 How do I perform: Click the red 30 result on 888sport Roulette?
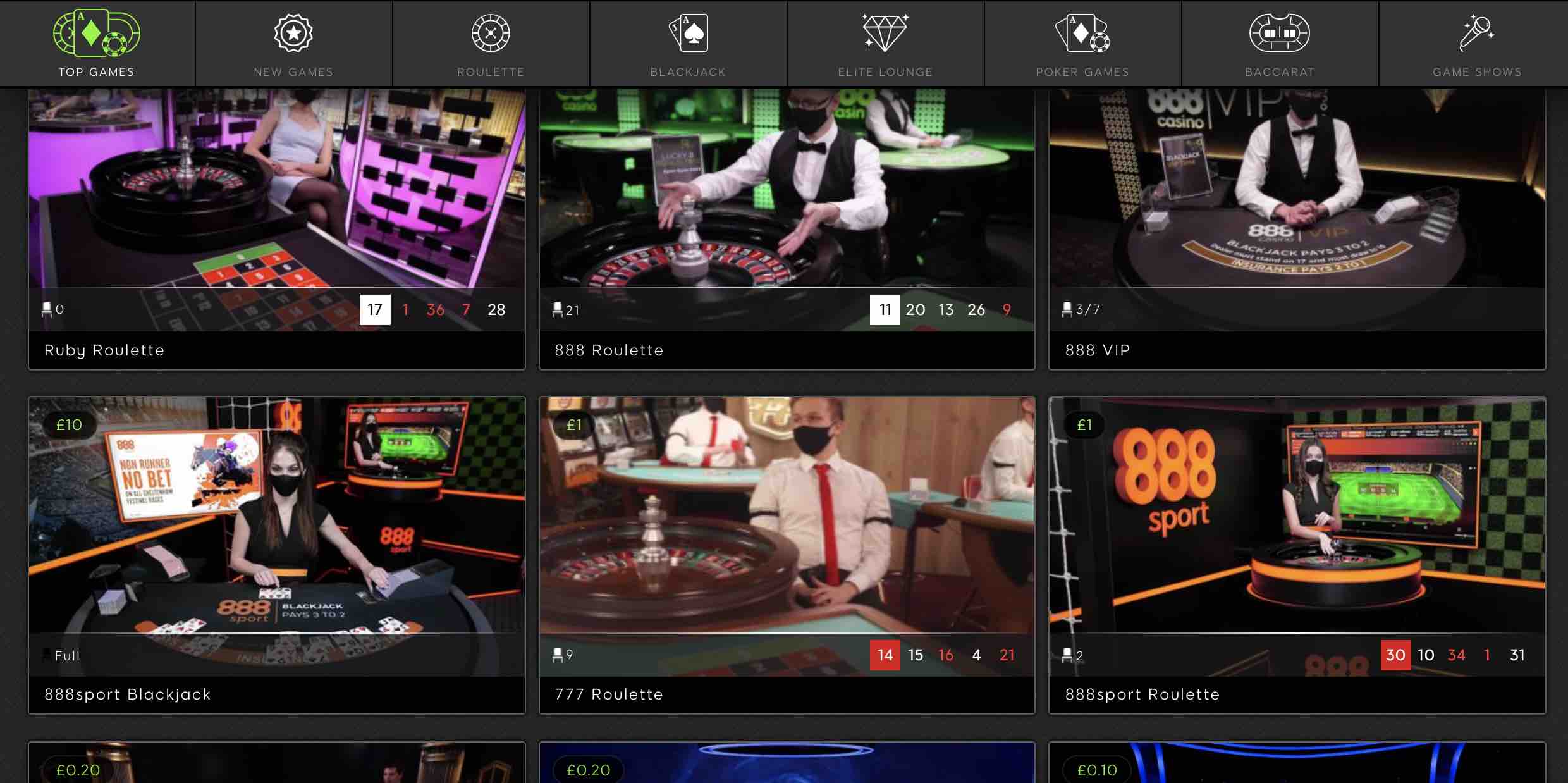click(x=1395, y=655)
